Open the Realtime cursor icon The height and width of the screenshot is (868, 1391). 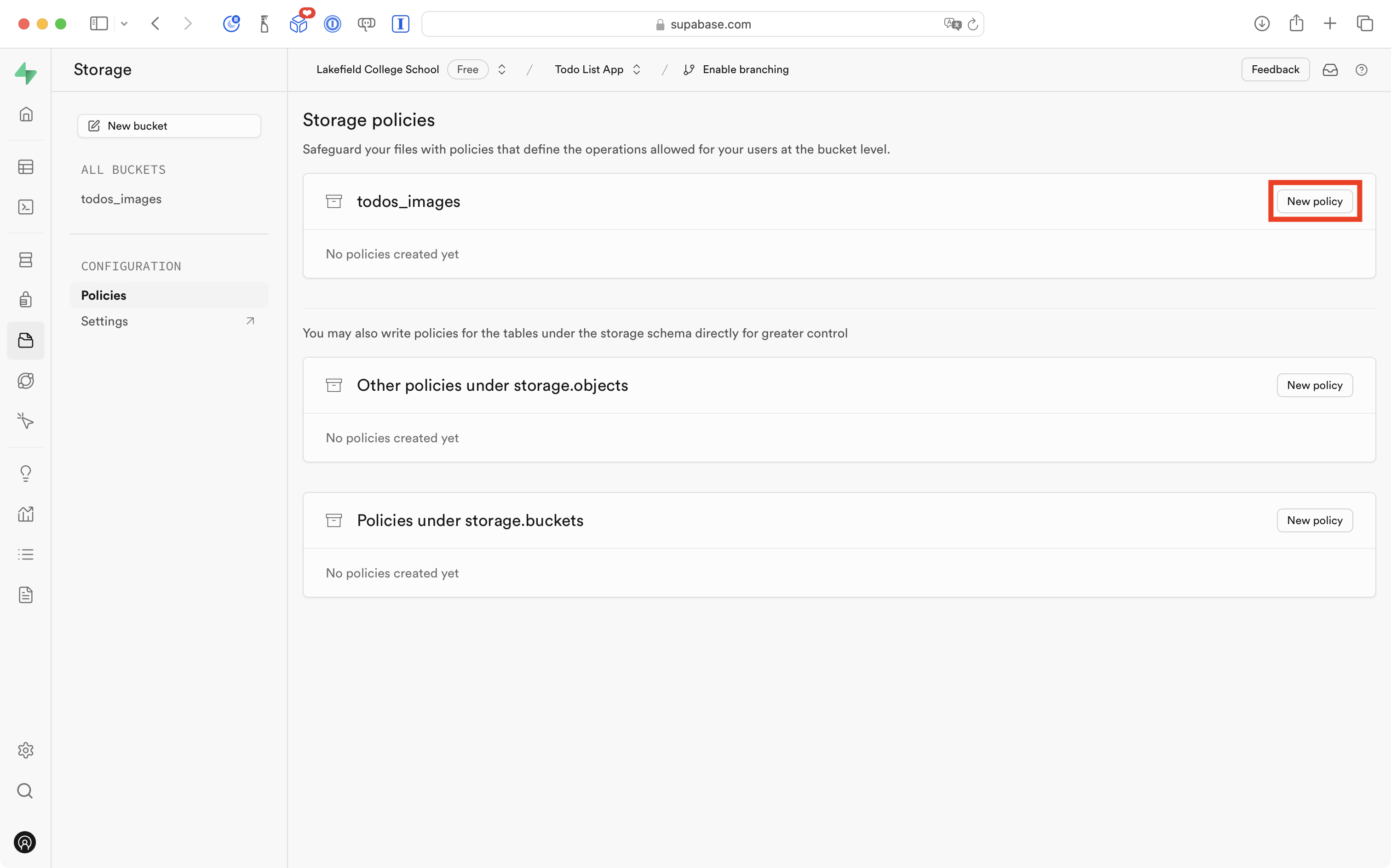pyautogui.click(x=26, y=422)
